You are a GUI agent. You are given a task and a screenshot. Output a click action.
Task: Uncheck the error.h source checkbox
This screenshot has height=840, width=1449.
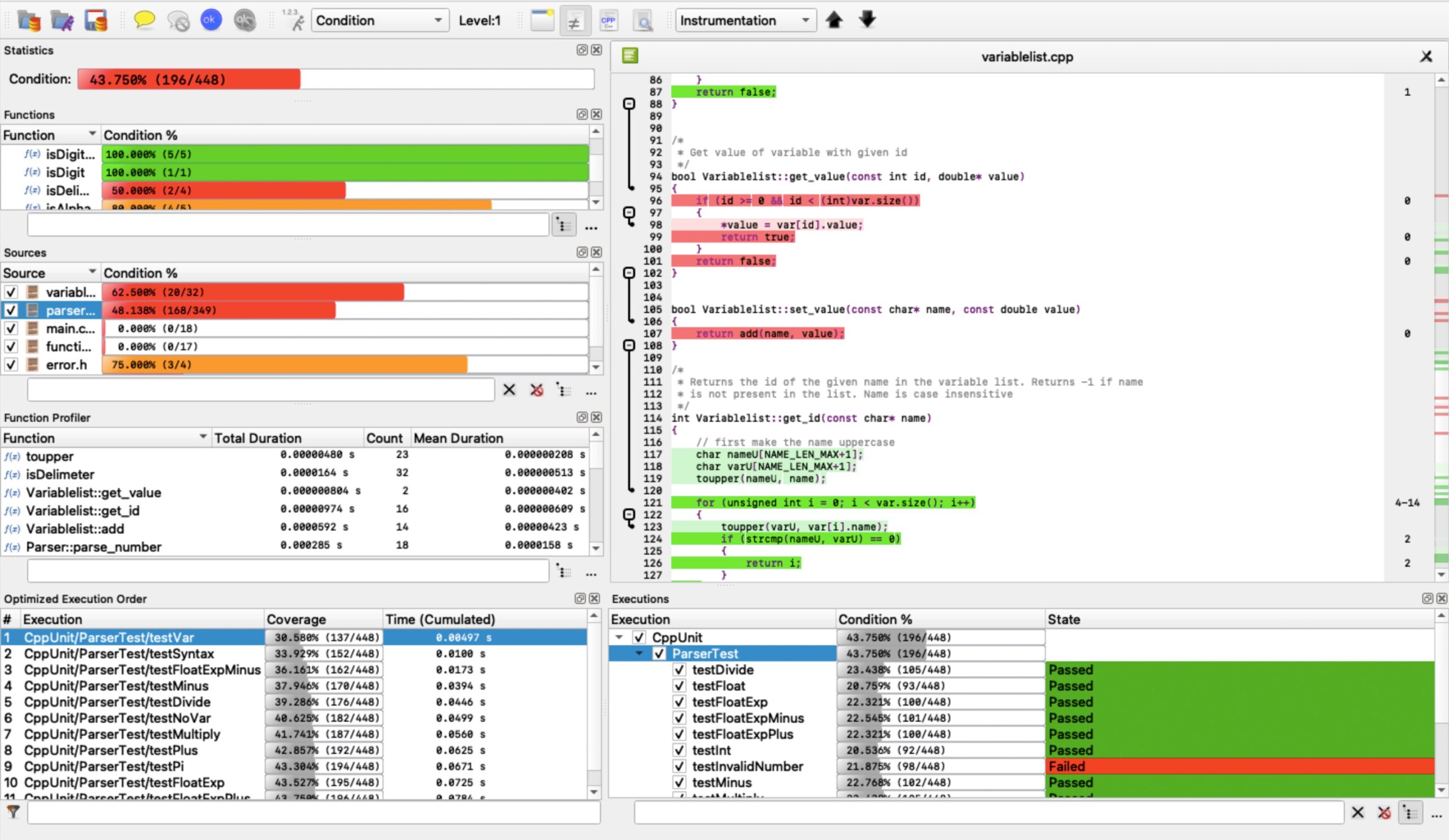11,365
